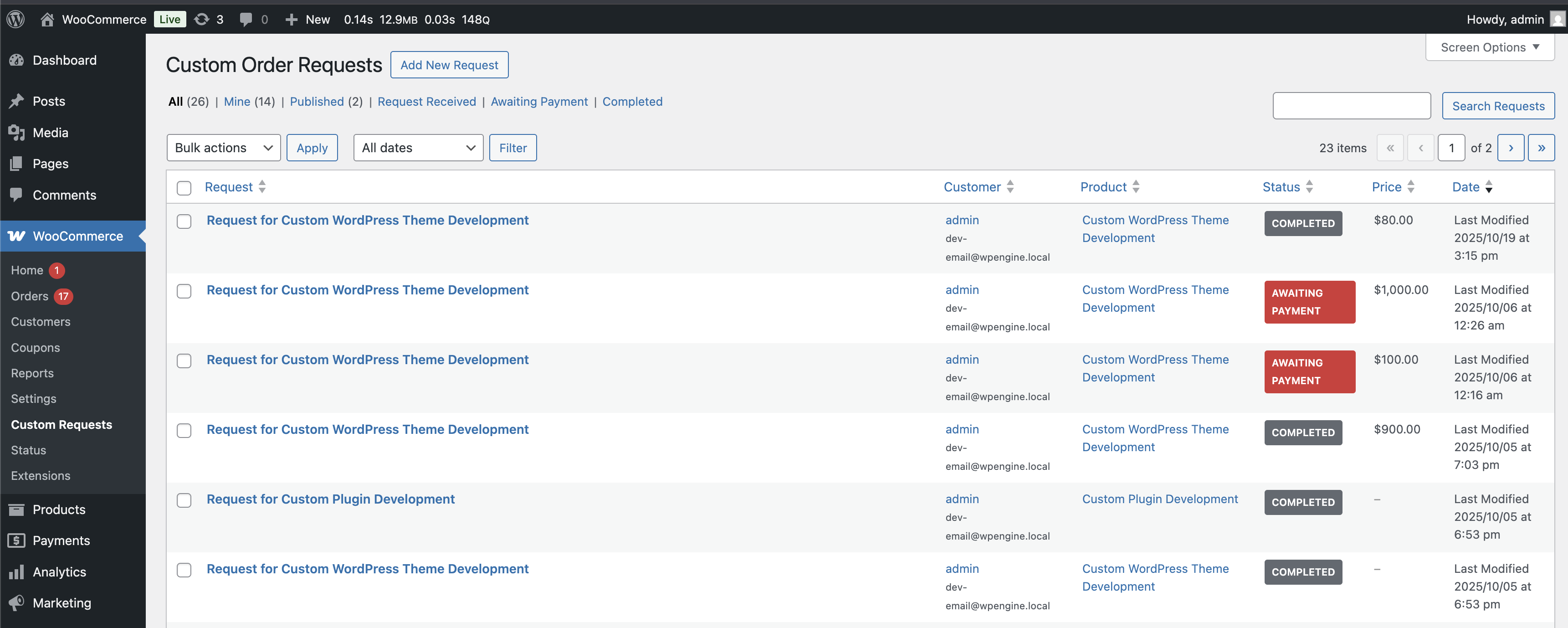Click the plus New icon
1568x628 pixels.
coord(292,19)
